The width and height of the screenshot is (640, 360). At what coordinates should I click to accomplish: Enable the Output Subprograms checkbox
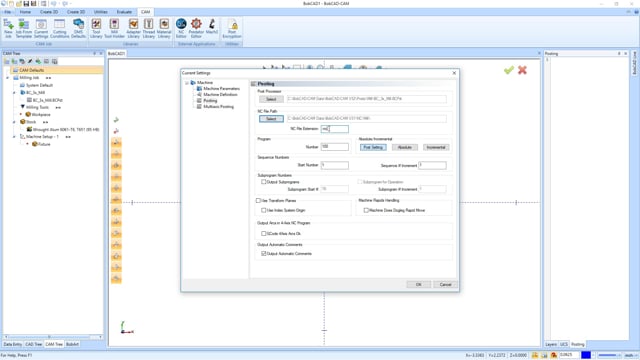coord(264,182)
